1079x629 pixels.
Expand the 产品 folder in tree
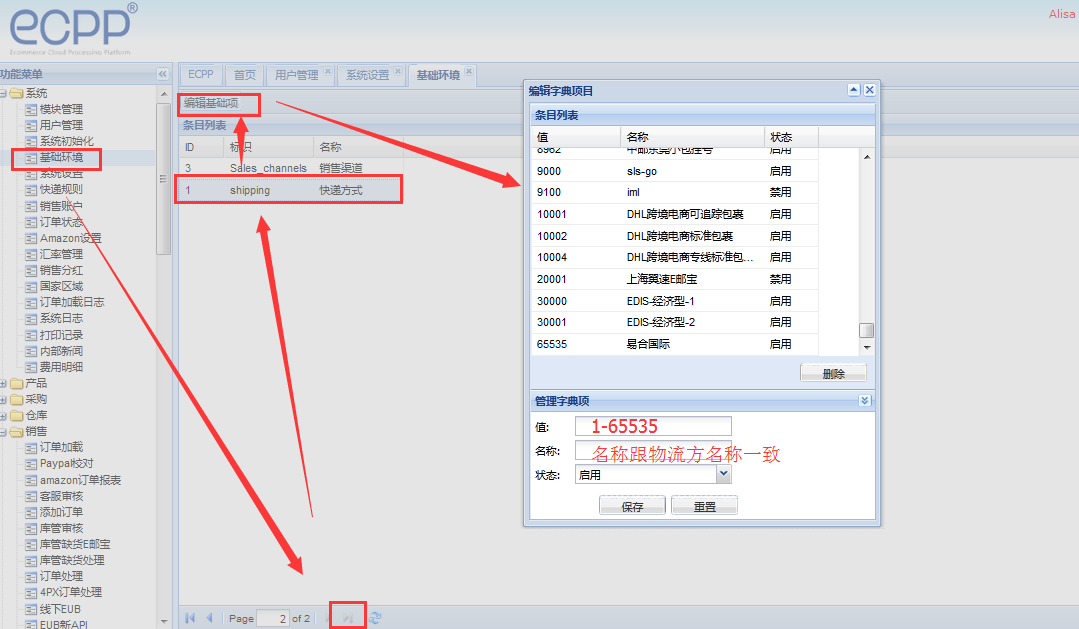pyautogui.click(x=4, y=383)
